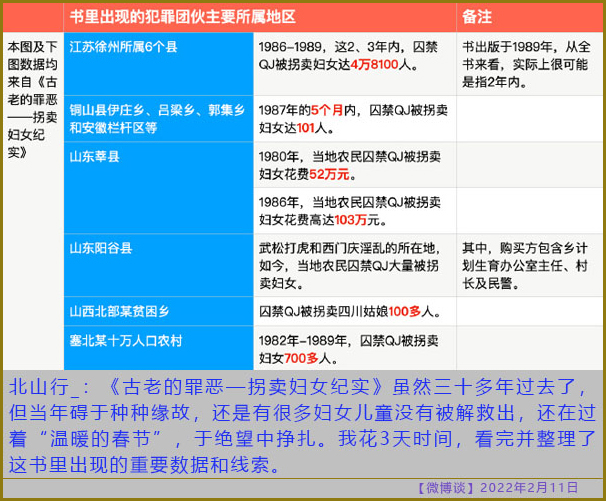Click the red amount '52万元'
606x501 pixels.
[329, 174]
